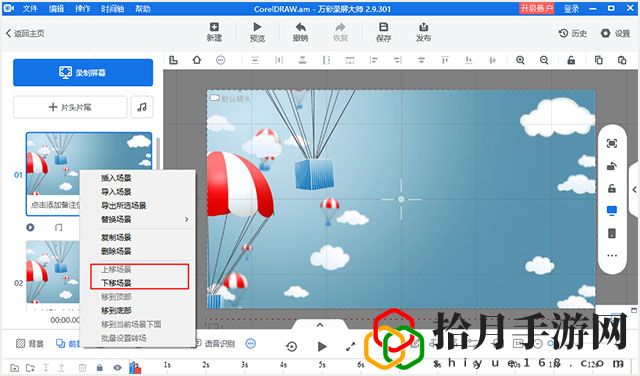Open the 编辑 (Edit) menu
640x376 pixels.
56,8
